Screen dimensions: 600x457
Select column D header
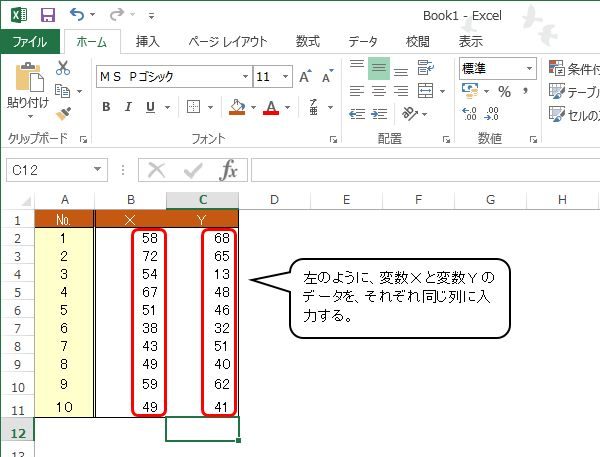pyautogui.click(x=273, y=200)
